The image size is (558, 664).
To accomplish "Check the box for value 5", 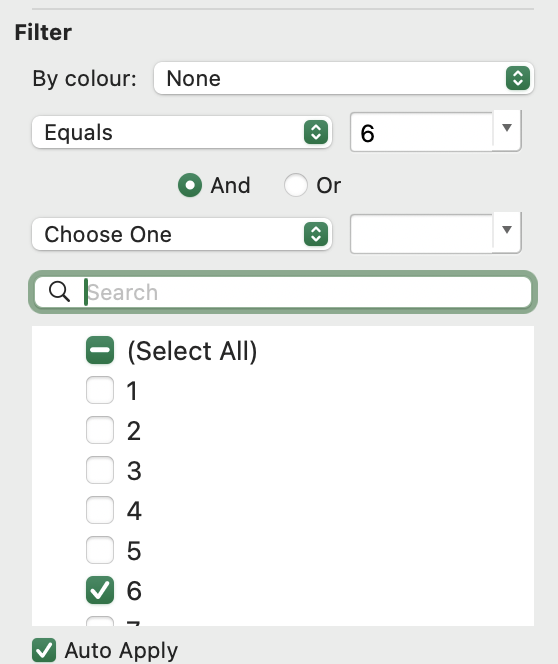I will 100,550.
